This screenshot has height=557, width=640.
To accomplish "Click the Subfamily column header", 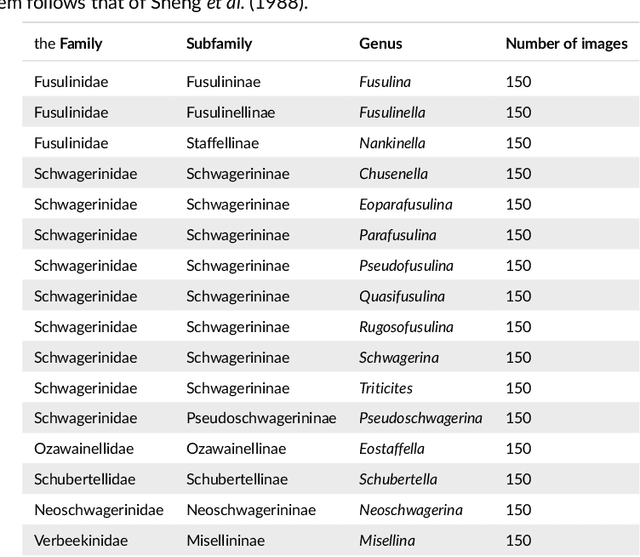I will pos(219,44).
